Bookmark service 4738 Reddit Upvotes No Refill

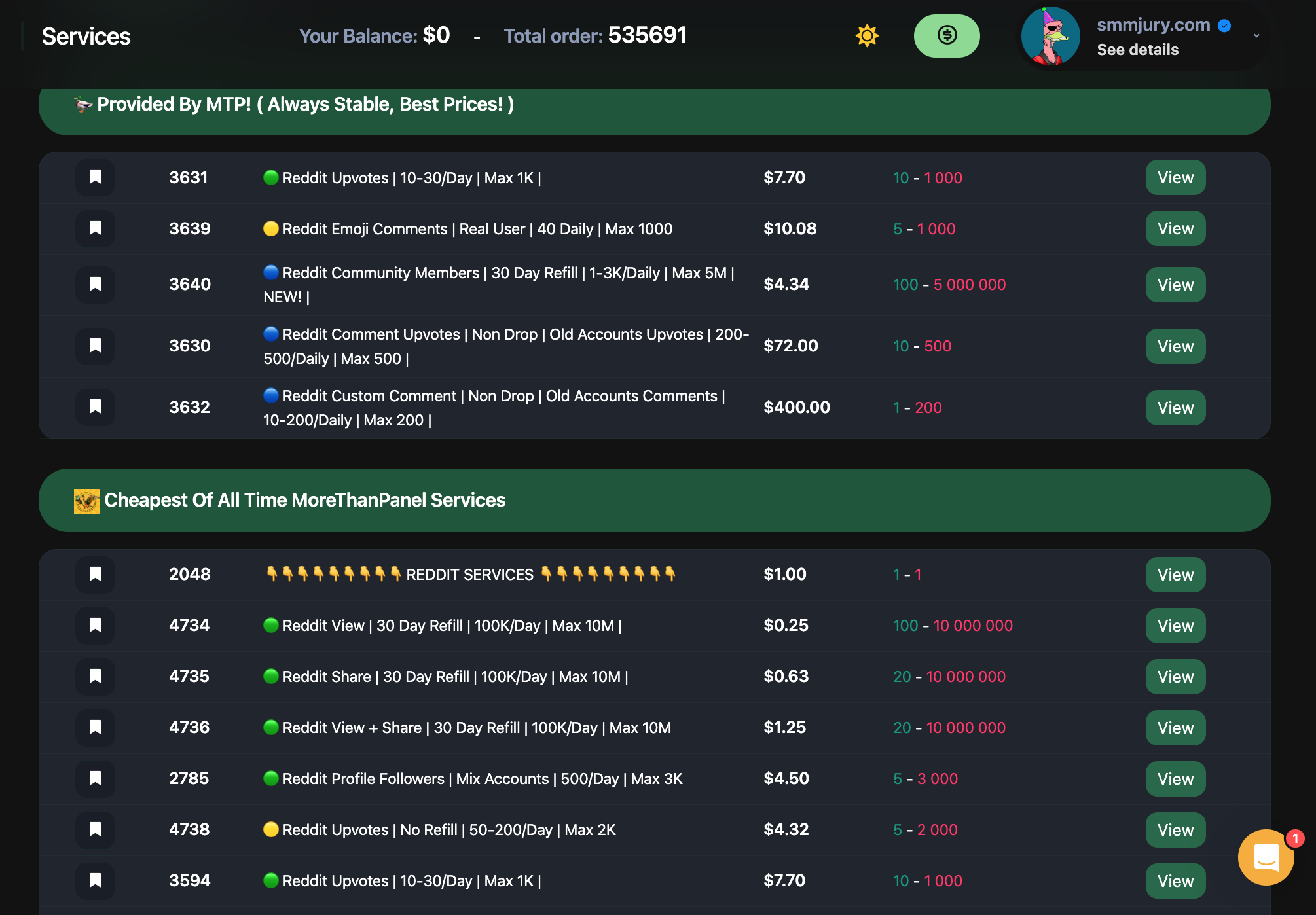(x=96, y=830)
